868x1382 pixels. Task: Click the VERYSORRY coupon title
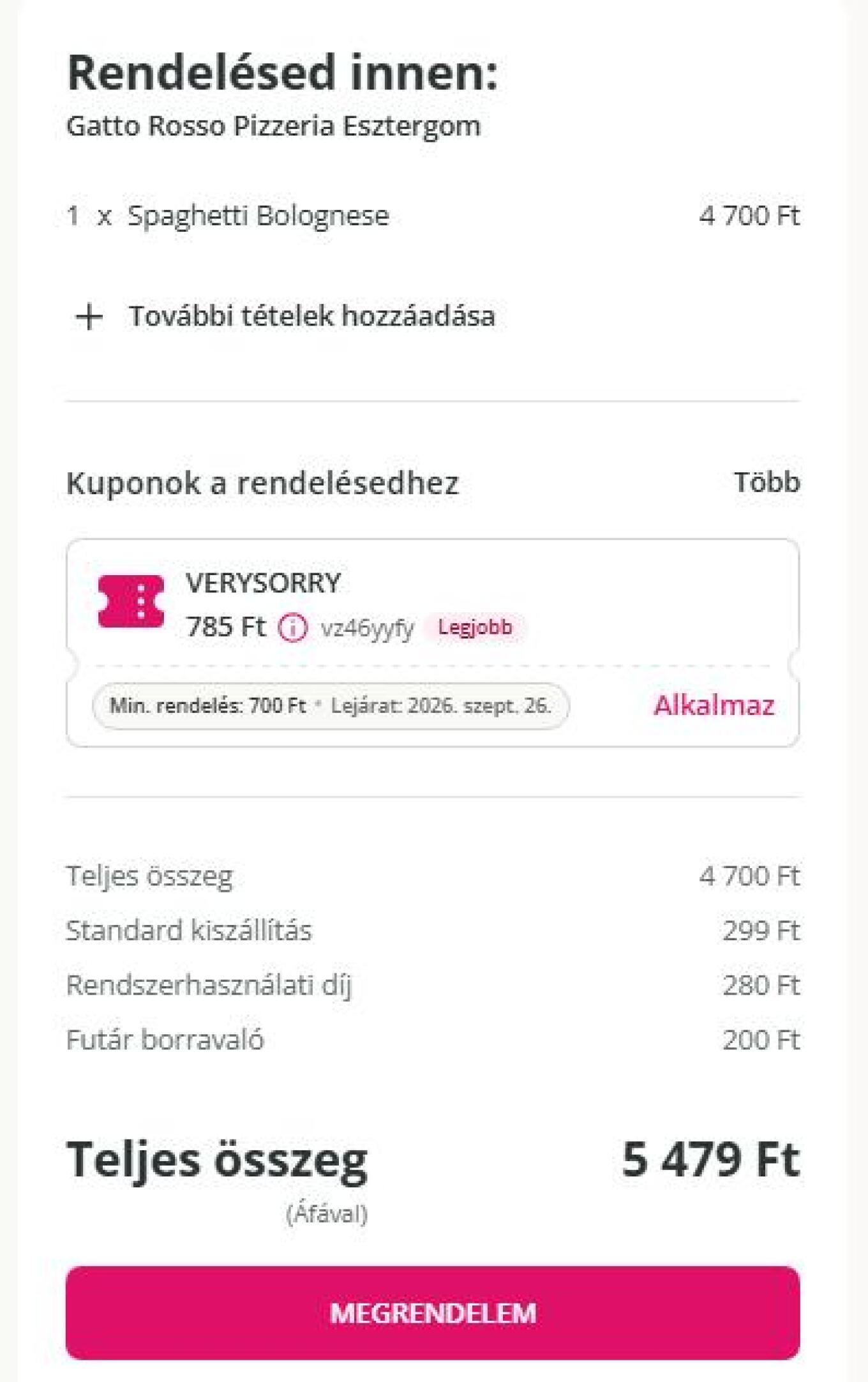pyautogui.click(x=263, y=583)
